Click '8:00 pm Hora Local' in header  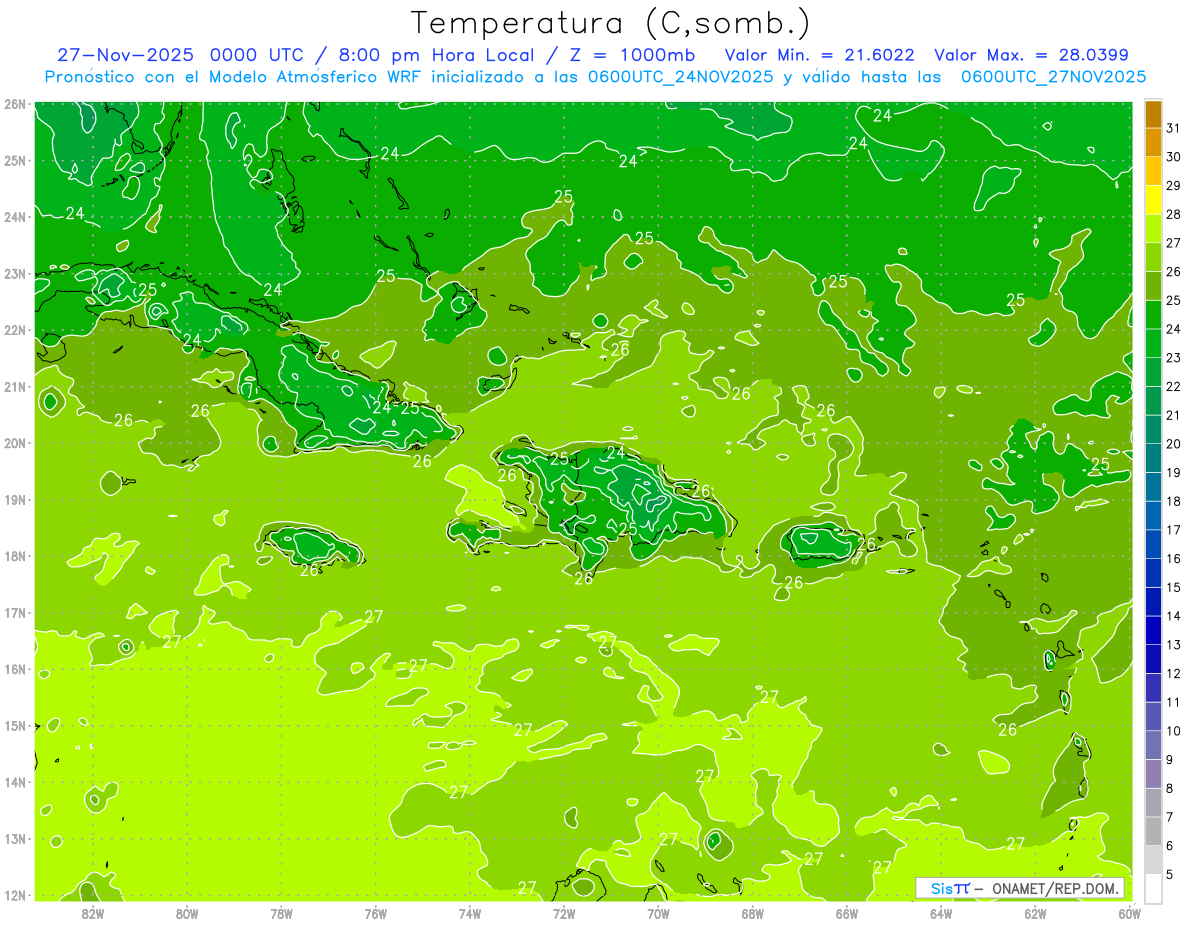(436, 55)
